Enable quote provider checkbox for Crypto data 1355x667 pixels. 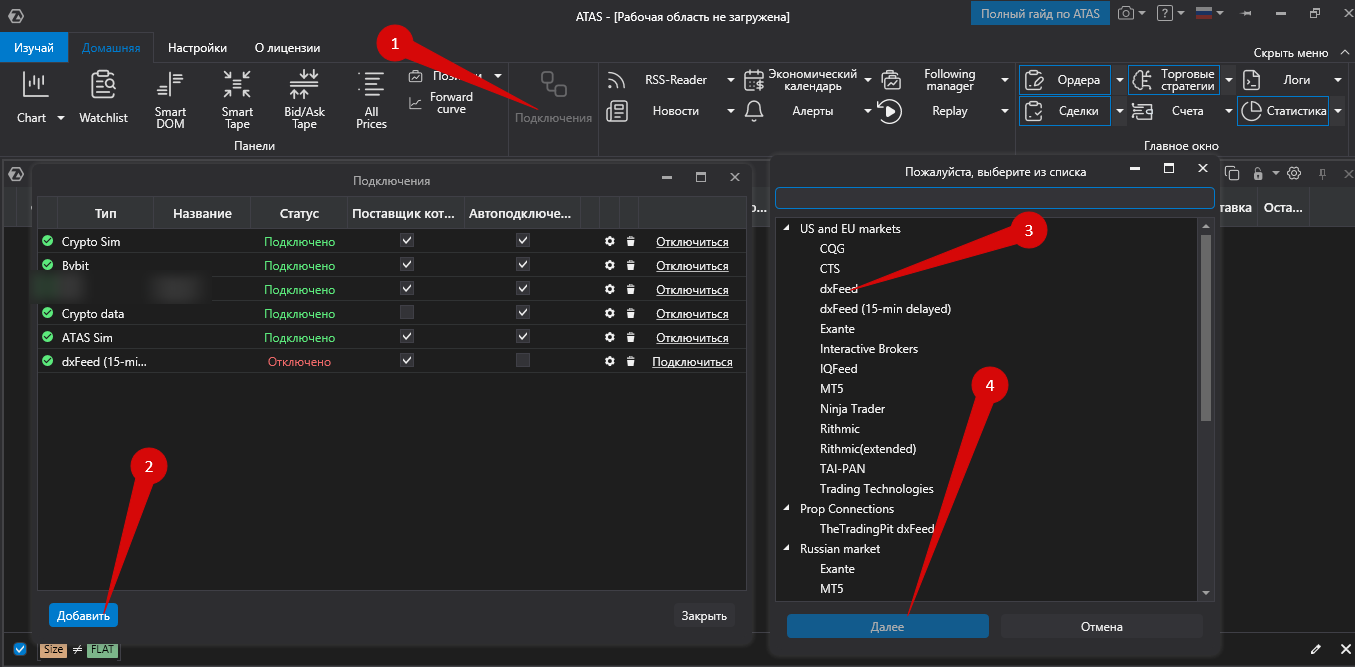tap(406, 313)
